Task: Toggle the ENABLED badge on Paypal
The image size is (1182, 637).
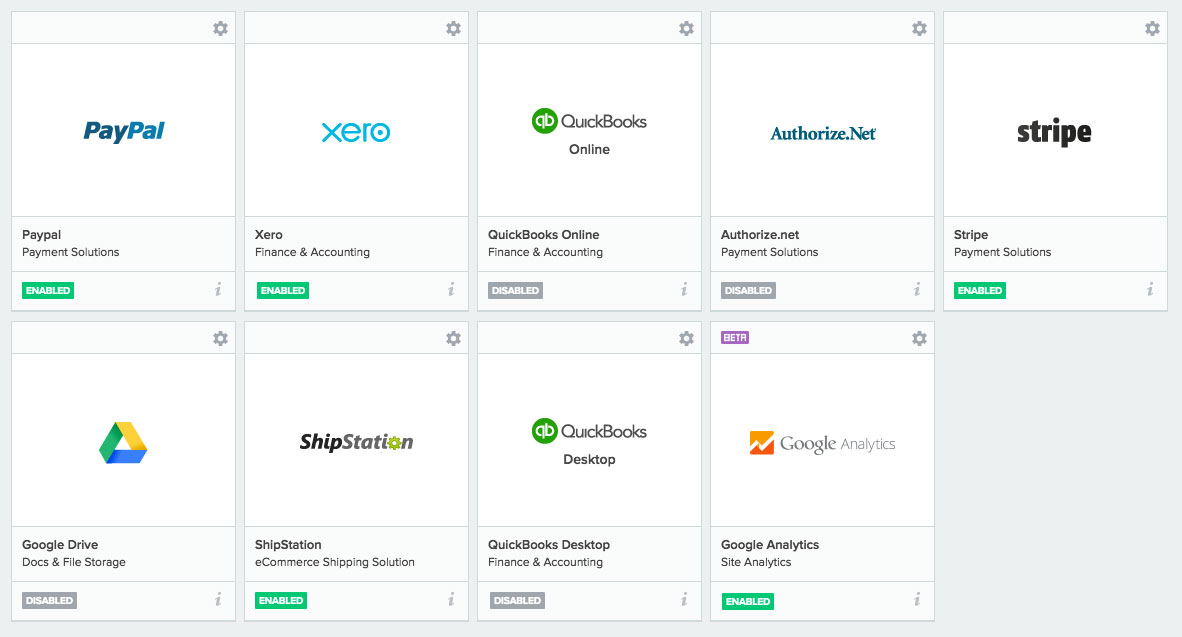Action: click(47, 290)
